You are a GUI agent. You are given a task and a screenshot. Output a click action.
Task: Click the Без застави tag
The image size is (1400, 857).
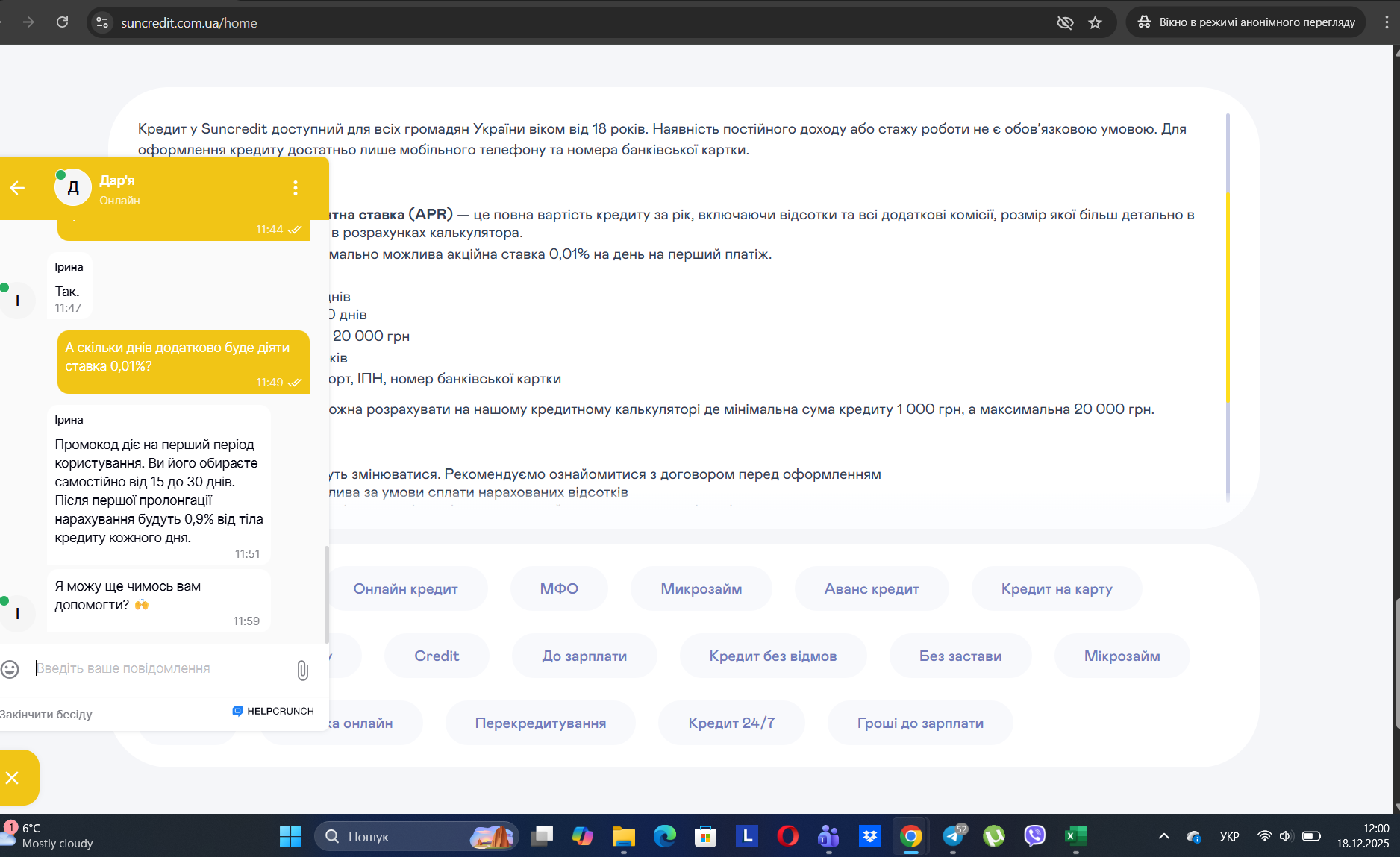point(960,656)
